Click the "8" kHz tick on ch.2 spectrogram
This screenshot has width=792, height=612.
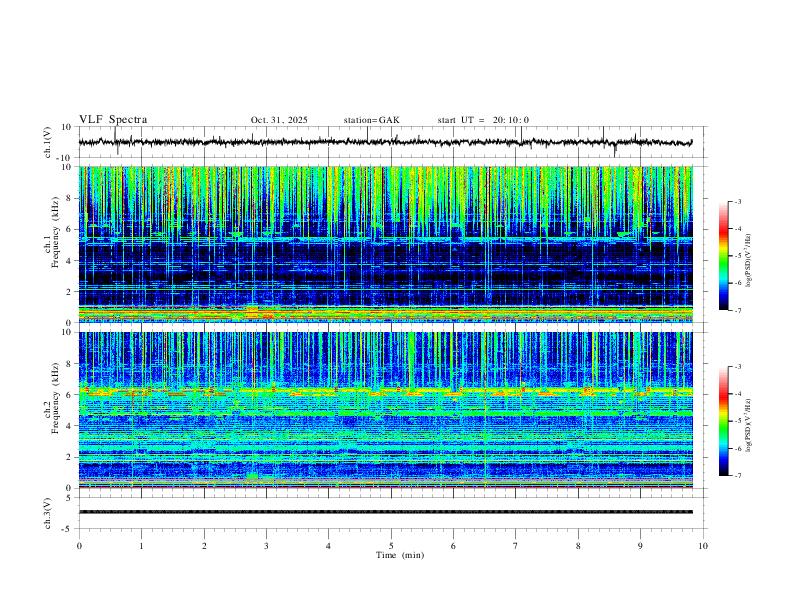point(68,364)
